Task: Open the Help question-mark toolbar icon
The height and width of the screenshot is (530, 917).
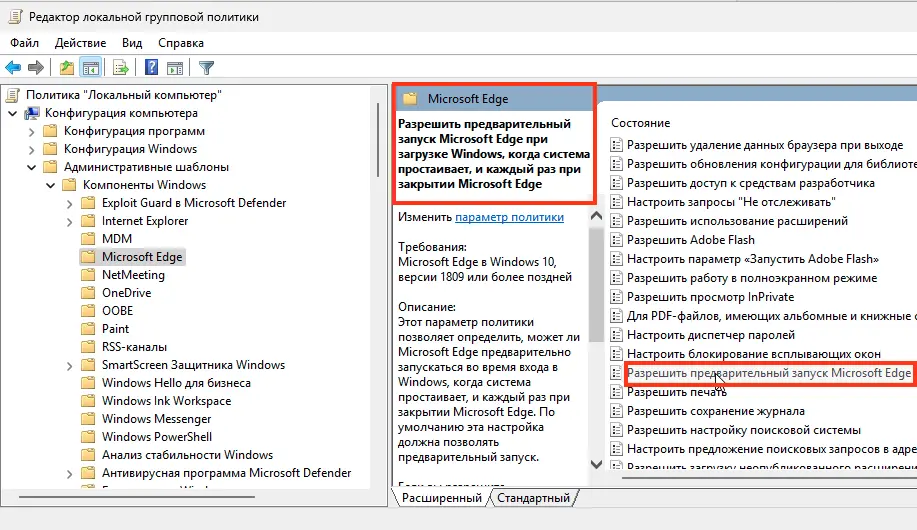Action: tap(151, 68)
